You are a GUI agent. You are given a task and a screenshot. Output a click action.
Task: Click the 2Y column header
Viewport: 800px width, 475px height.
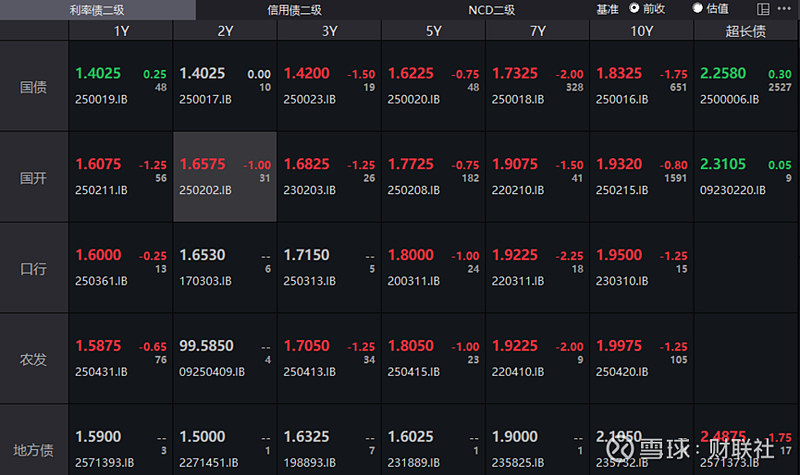point(225,31)
